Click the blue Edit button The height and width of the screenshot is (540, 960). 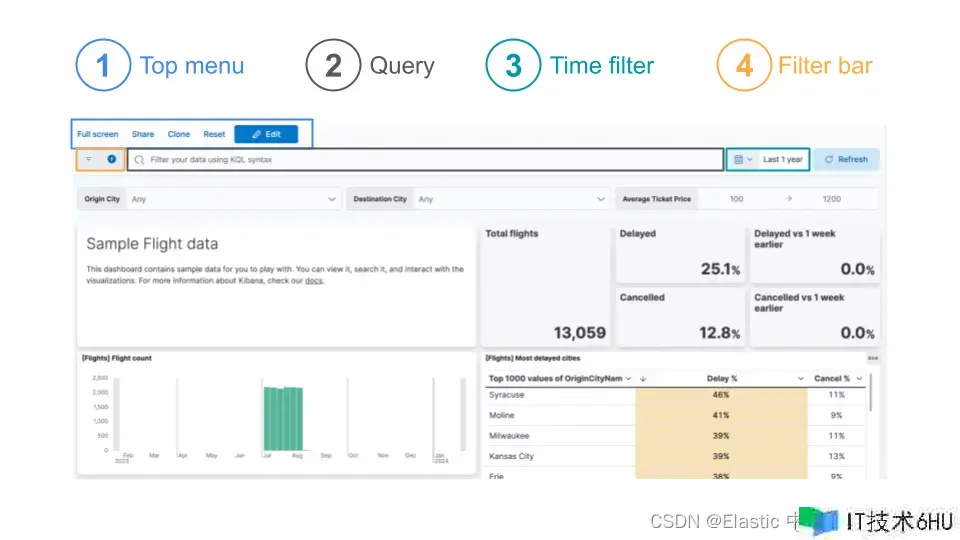click(x=266, y=134)
